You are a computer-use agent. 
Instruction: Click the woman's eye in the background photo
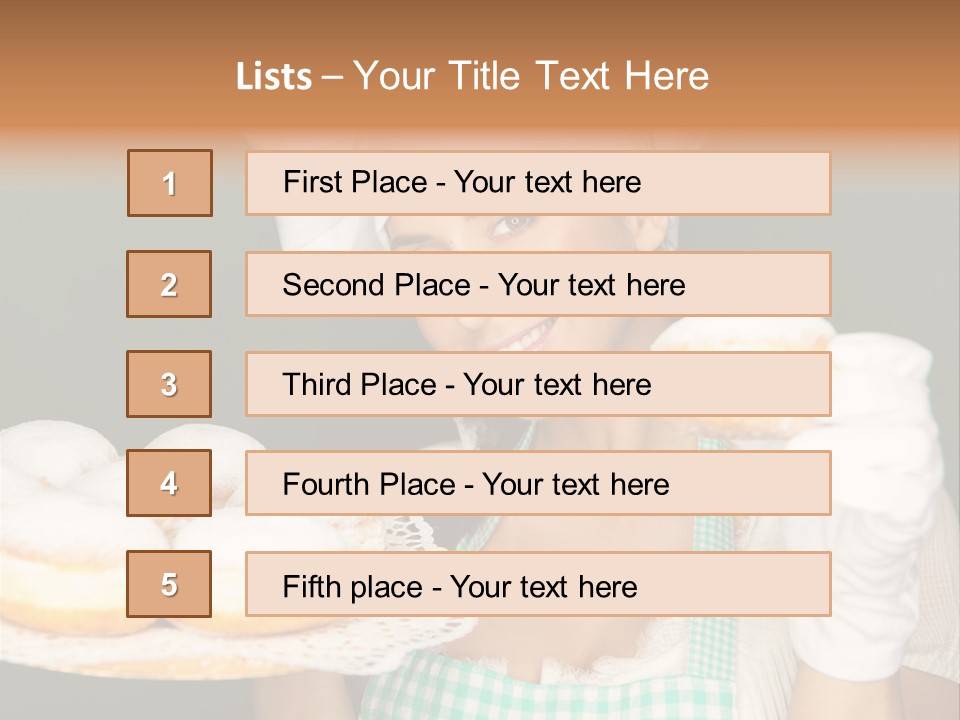coord(513,226)
